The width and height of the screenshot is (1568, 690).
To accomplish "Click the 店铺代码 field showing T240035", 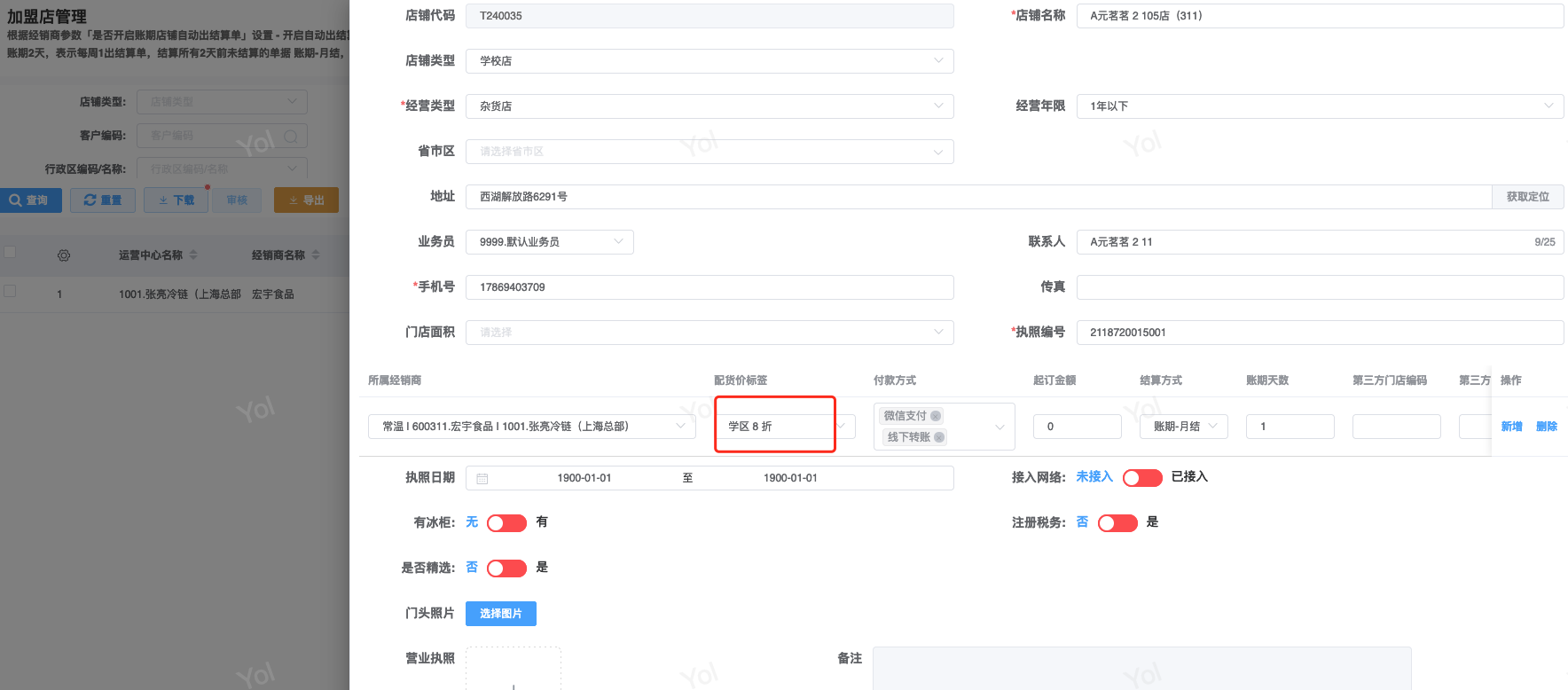I will pos(710,16).
